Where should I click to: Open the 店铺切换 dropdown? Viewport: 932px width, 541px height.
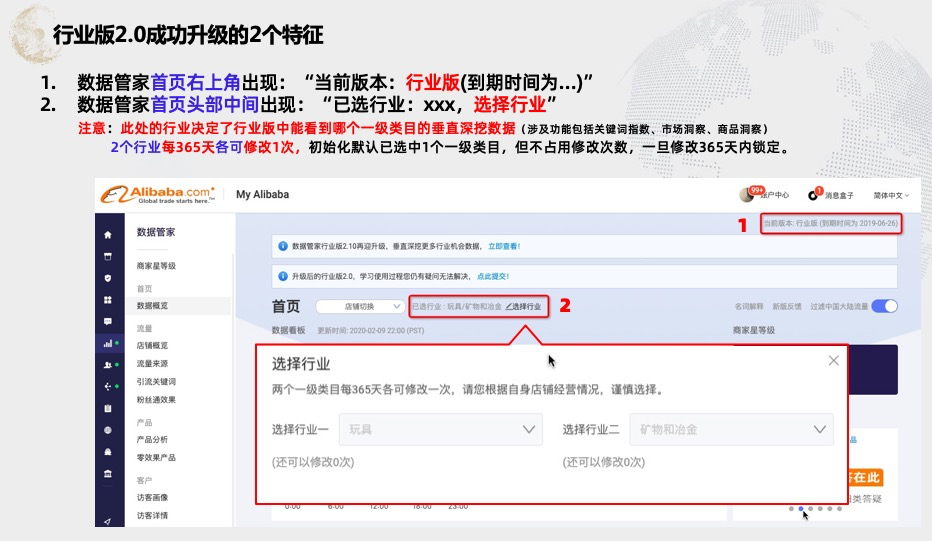360,306
